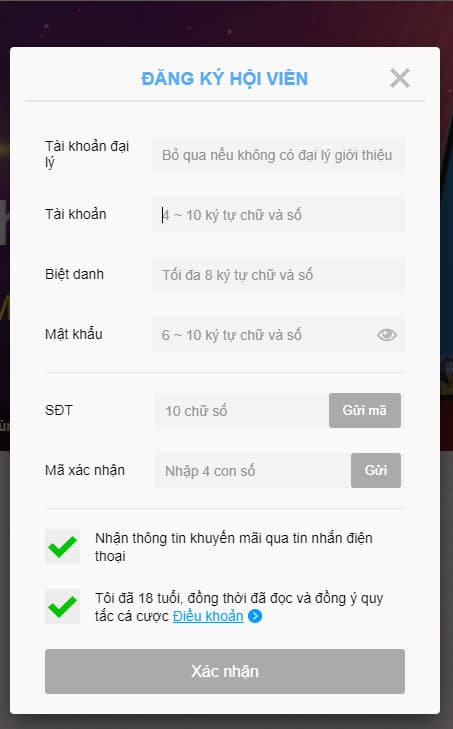
Task: Toggle password visibility eye icon
Action: (x=386, y=335)
